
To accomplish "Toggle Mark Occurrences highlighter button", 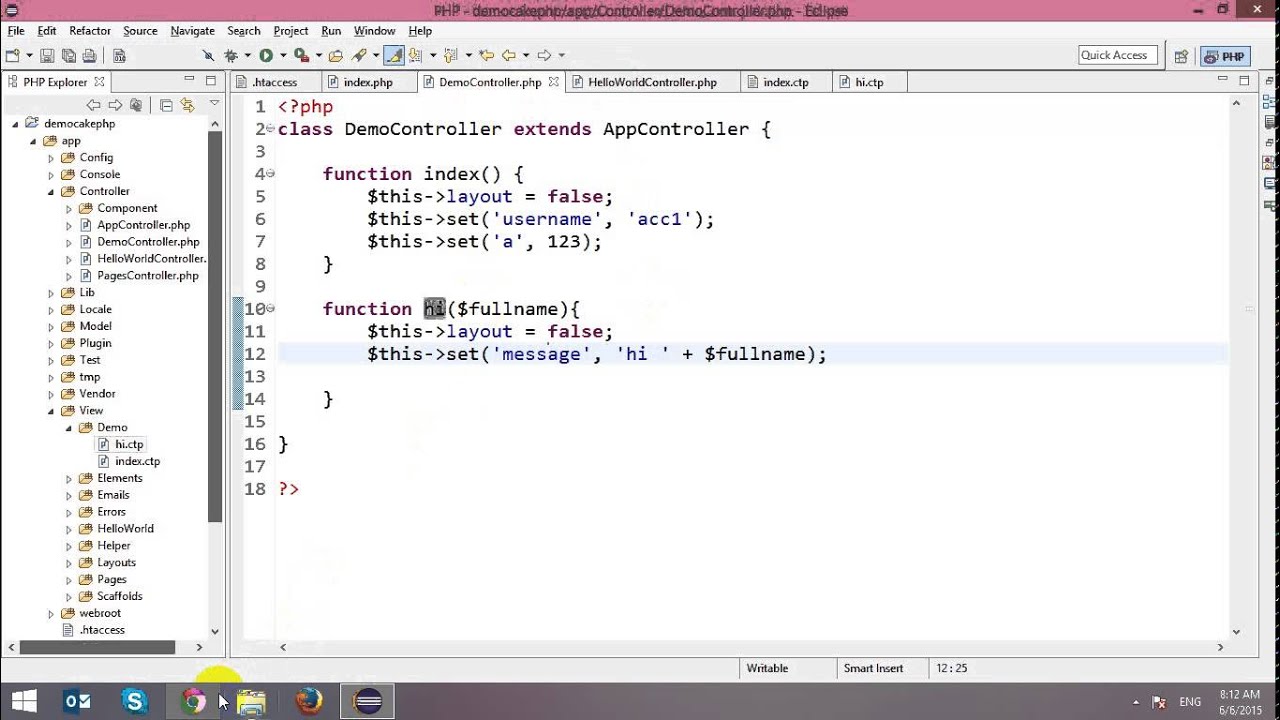I will click(394, 56).
